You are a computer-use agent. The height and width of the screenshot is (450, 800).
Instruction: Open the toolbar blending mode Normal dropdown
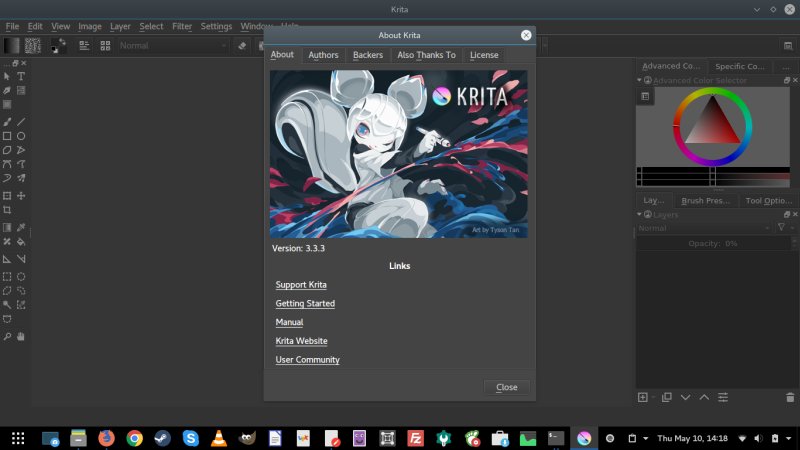pos(173,46)
